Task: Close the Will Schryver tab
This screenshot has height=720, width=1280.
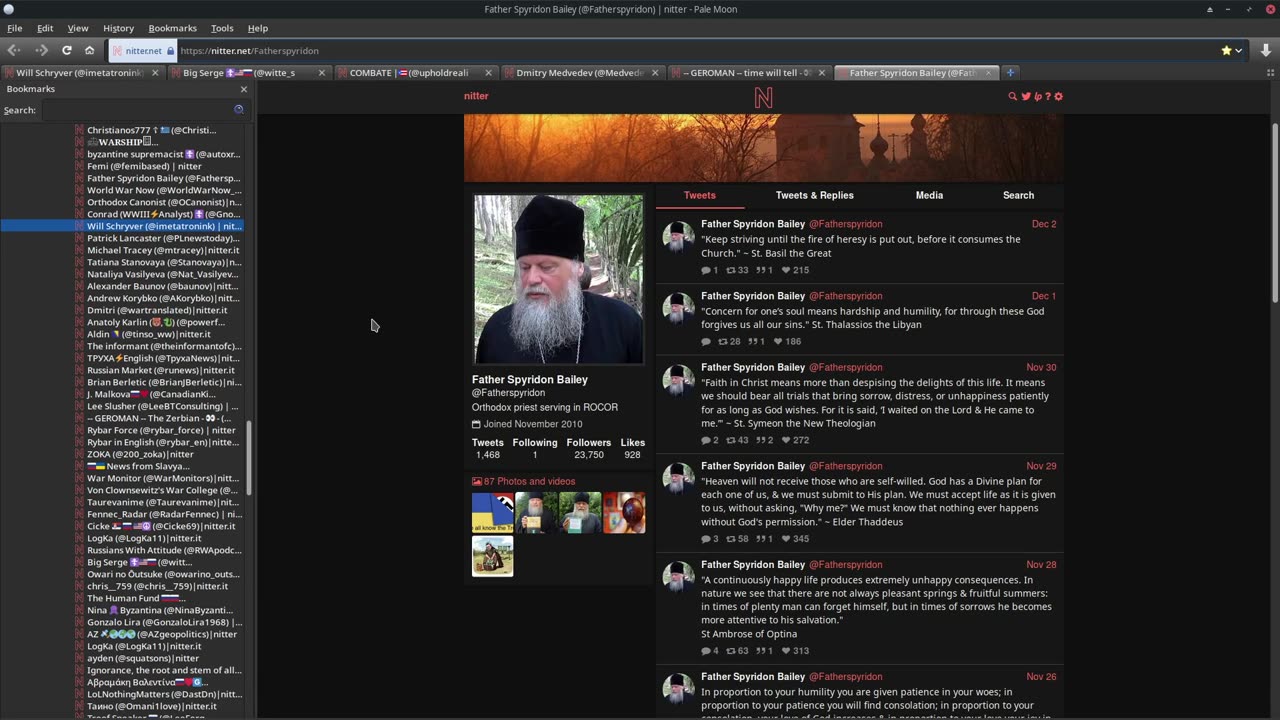Action: (x=154, y=72)
